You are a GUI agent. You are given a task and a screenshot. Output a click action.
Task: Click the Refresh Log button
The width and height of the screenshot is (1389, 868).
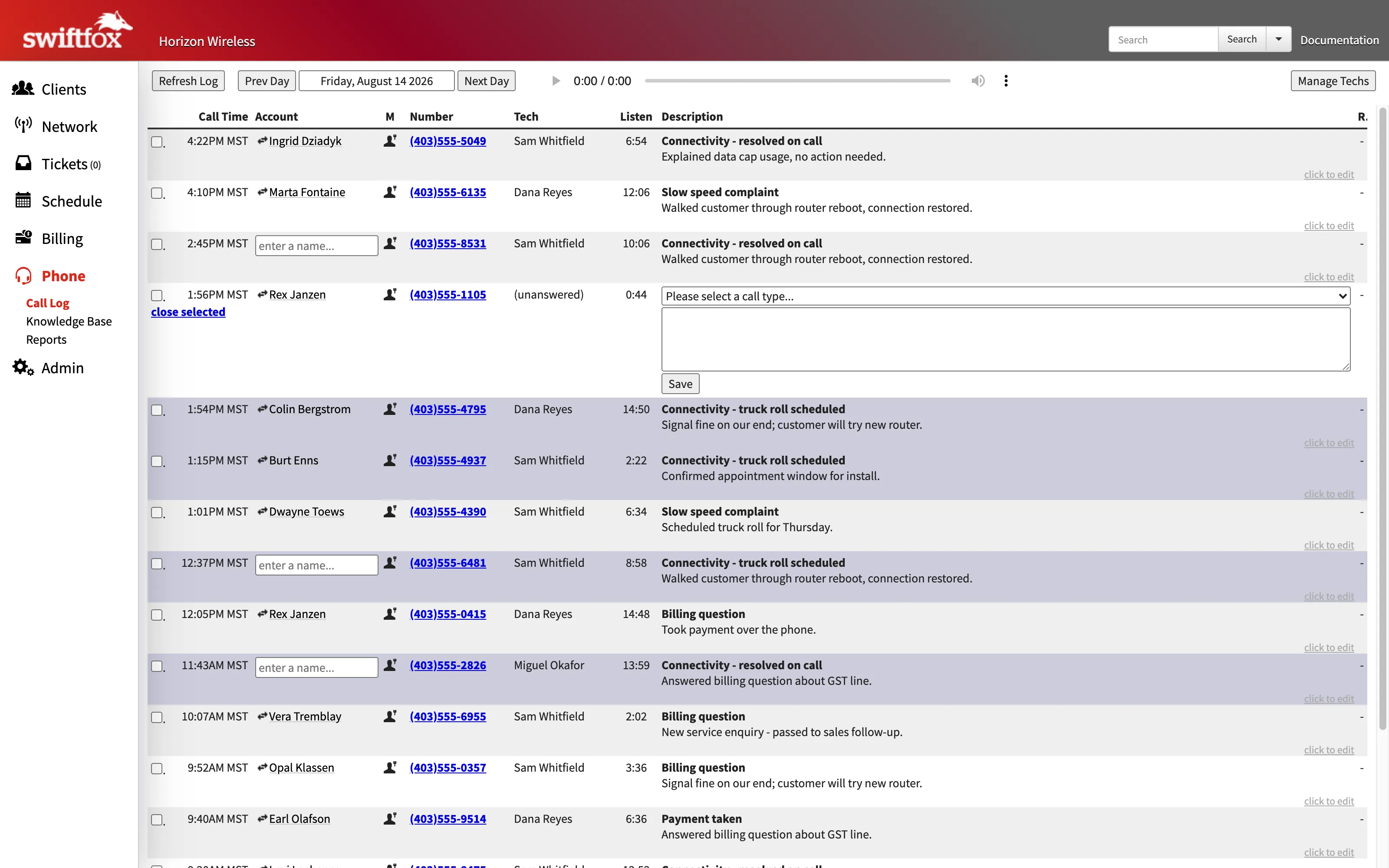188,81
